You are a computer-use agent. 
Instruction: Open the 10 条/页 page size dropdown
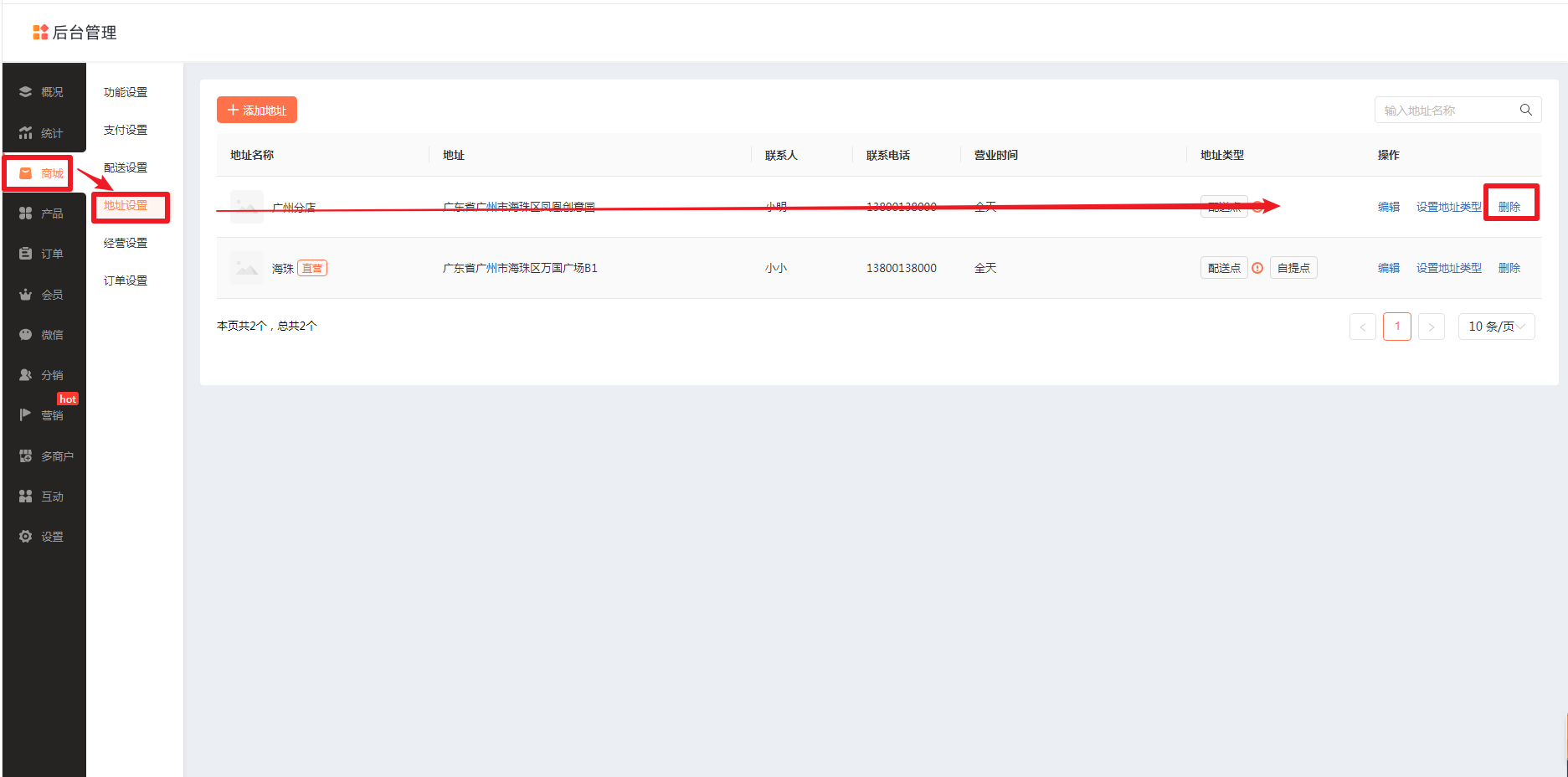(1497, 327)
